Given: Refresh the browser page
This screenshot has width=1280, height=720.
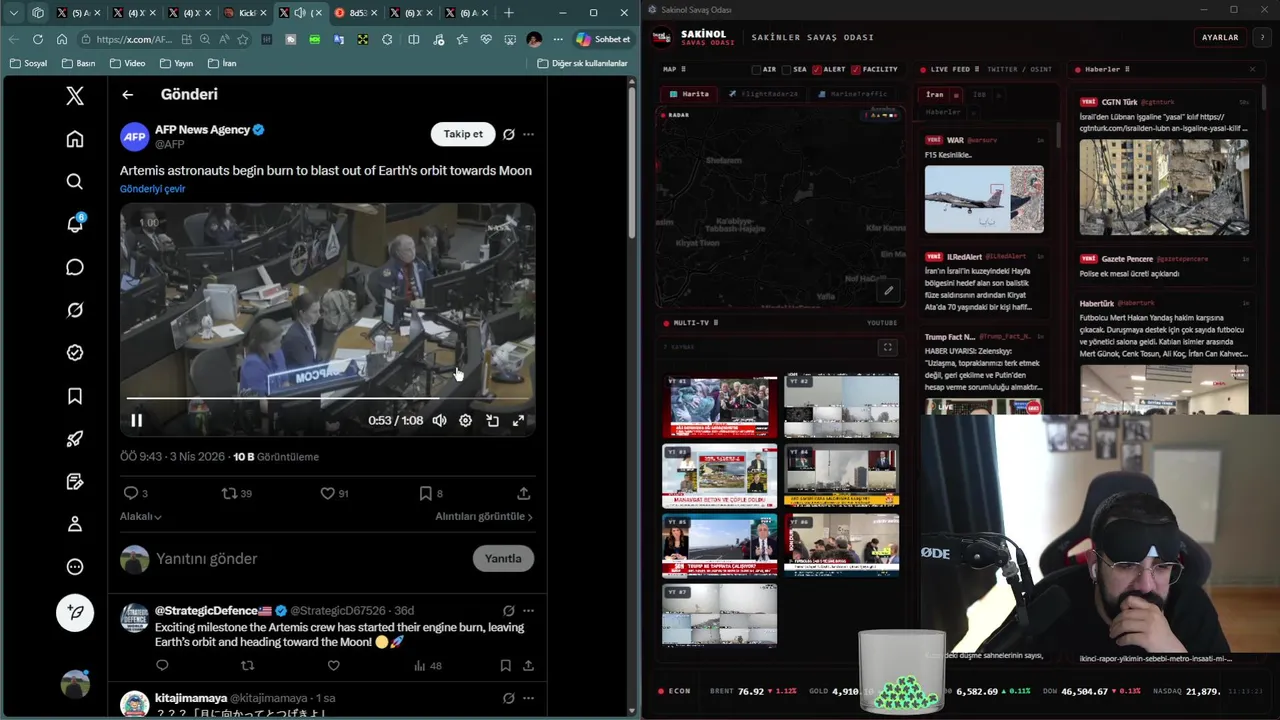Looking at the screenshot, I should click(38, 39).
